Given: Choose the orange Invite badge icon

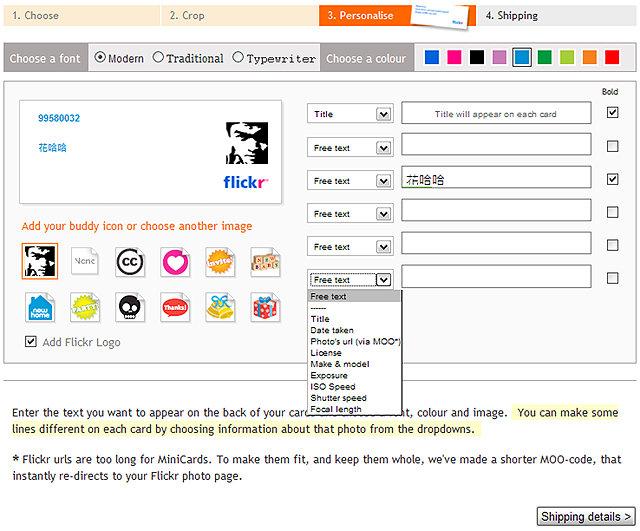Looking at the screenshot, I should click(x=220, y=262).
